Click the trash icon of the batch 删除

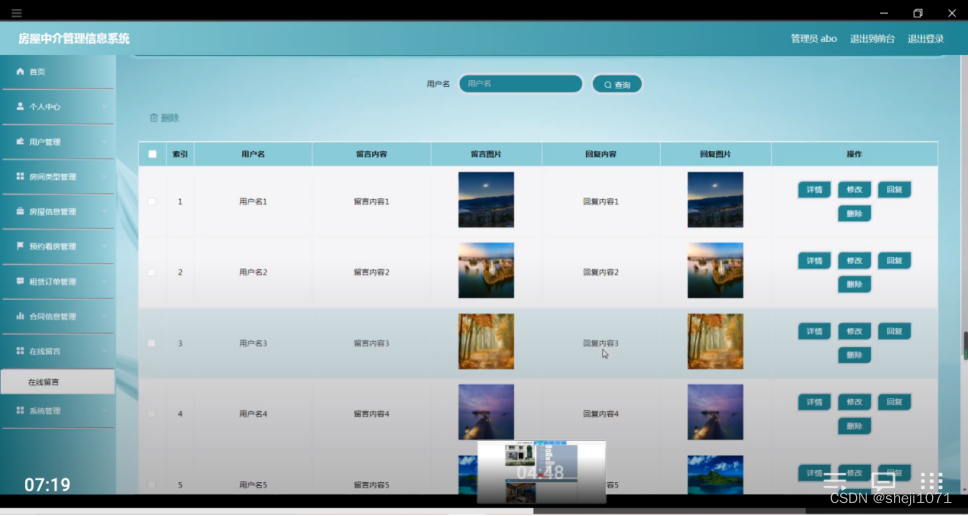(154, 118)
